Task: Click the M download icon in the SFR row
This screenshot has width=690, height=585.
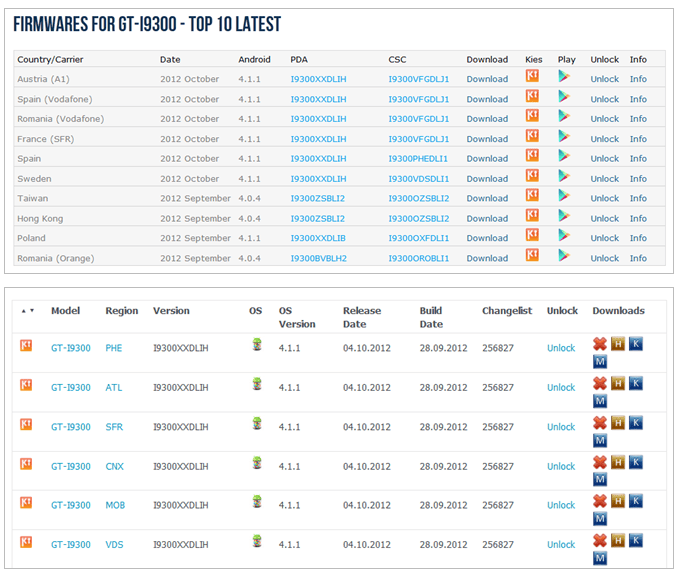Action: (600, 440)
